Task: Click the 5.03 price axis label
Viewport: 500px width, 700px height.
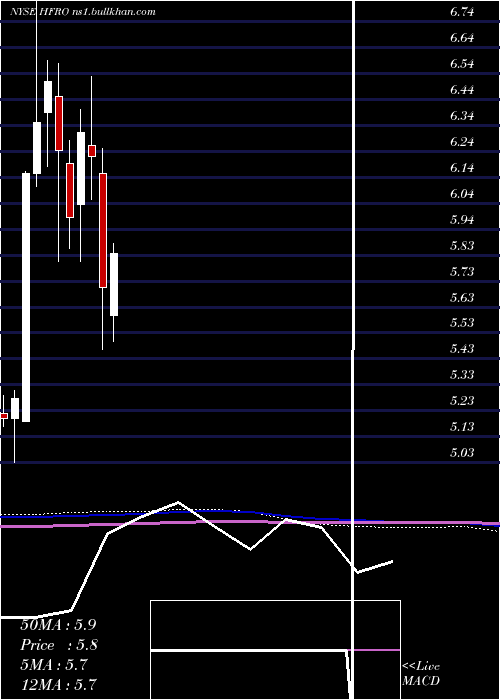Action: pos(461,452)
